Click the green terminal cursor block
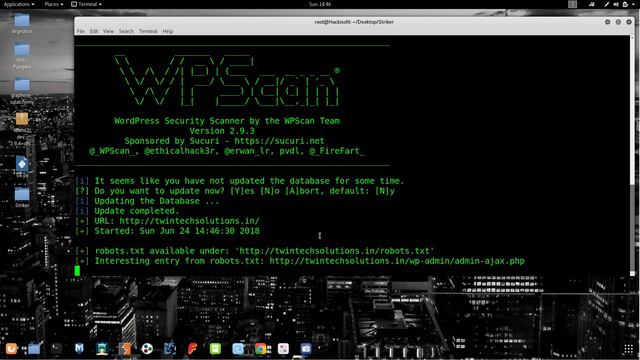Screen dimensions: 640x360 click(x=77, y=271)
